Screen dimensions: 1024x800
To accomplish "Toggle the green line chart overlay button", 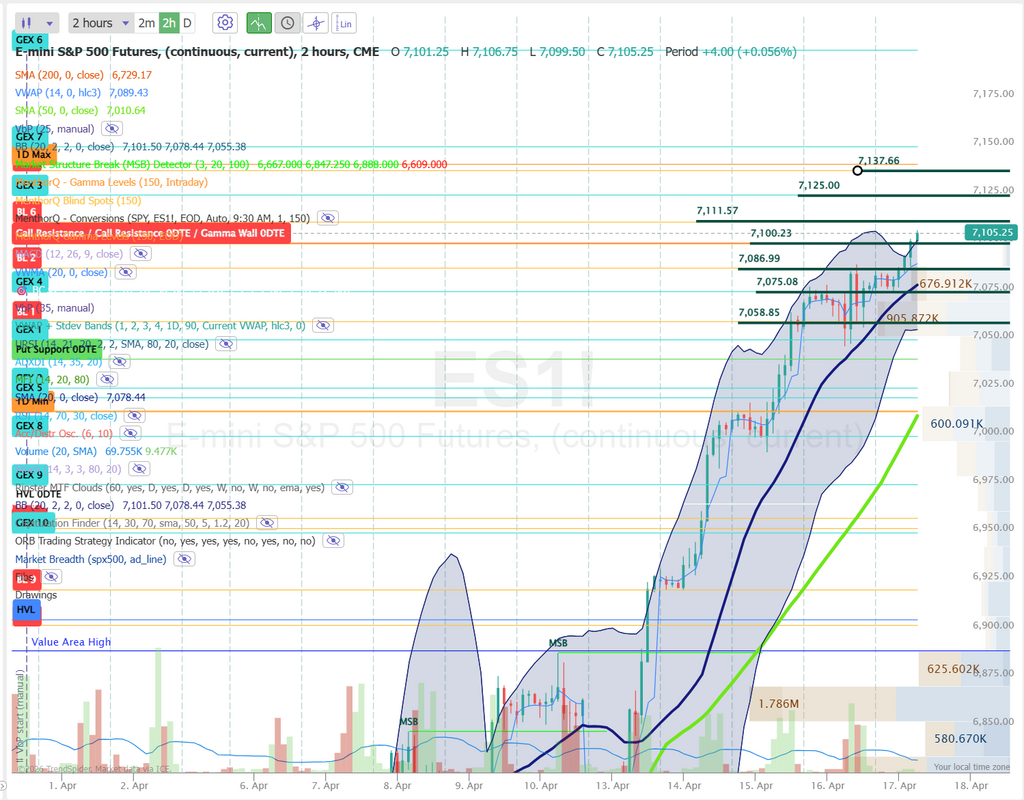I will point(259,22).
